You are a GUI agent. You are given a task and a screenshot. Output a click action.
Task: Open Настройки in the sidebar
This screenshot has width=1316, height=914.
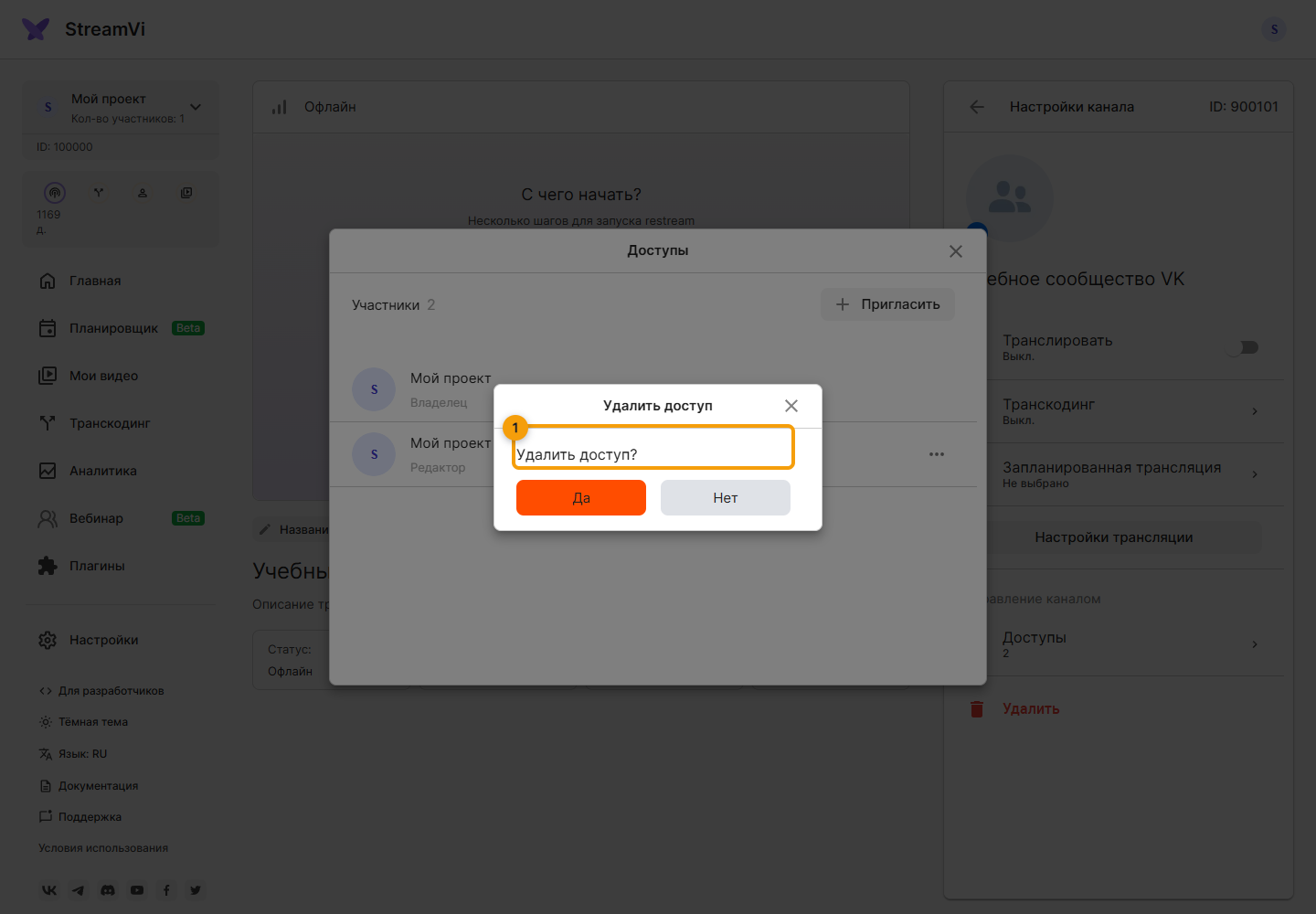tap(121, 640)
